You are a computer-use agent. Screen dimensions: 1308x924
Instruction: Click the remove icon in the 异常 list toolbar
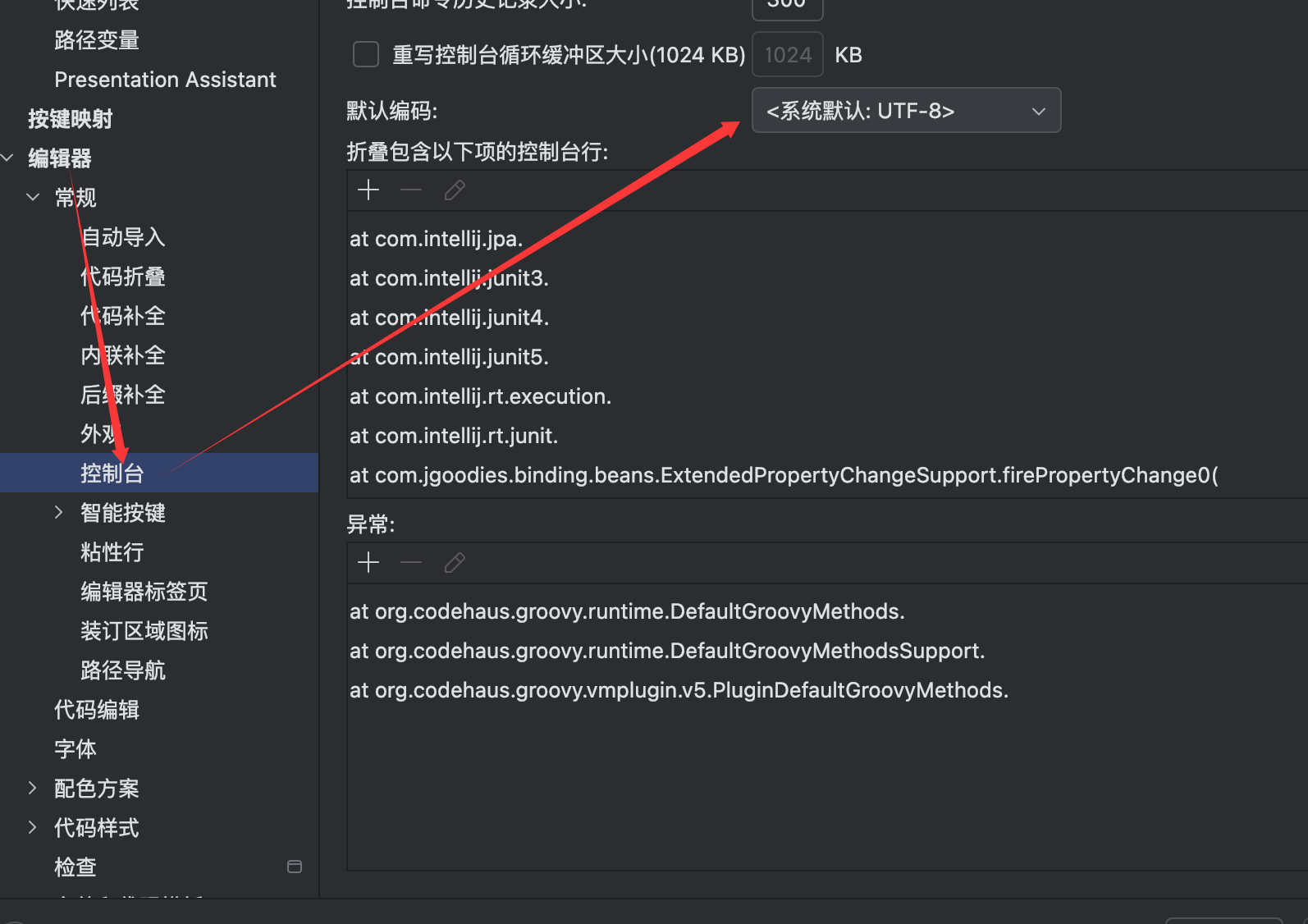[x=411, y=562]
